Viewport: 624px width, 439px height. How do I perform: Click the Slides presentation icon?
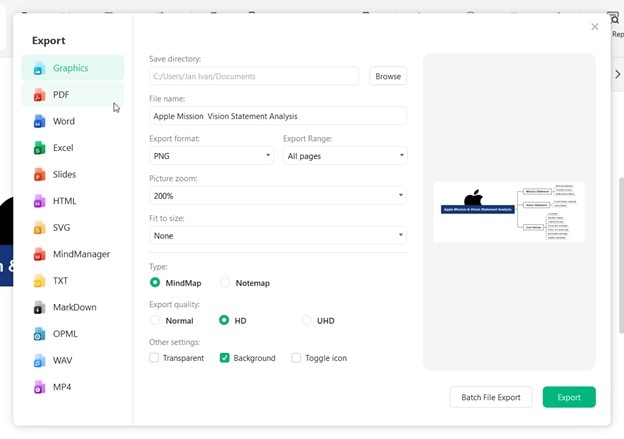(x=39, y=175)
